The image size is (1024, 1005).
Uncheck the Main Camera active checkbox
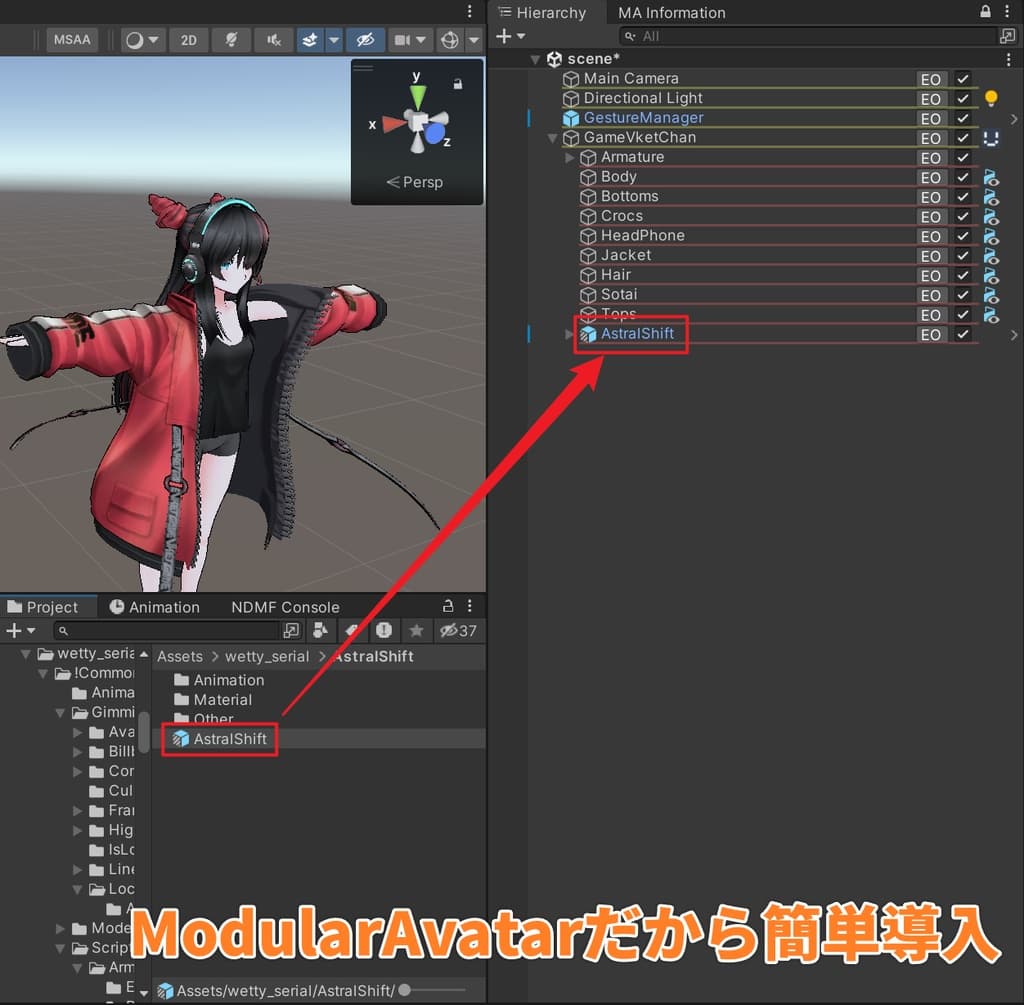963,79
